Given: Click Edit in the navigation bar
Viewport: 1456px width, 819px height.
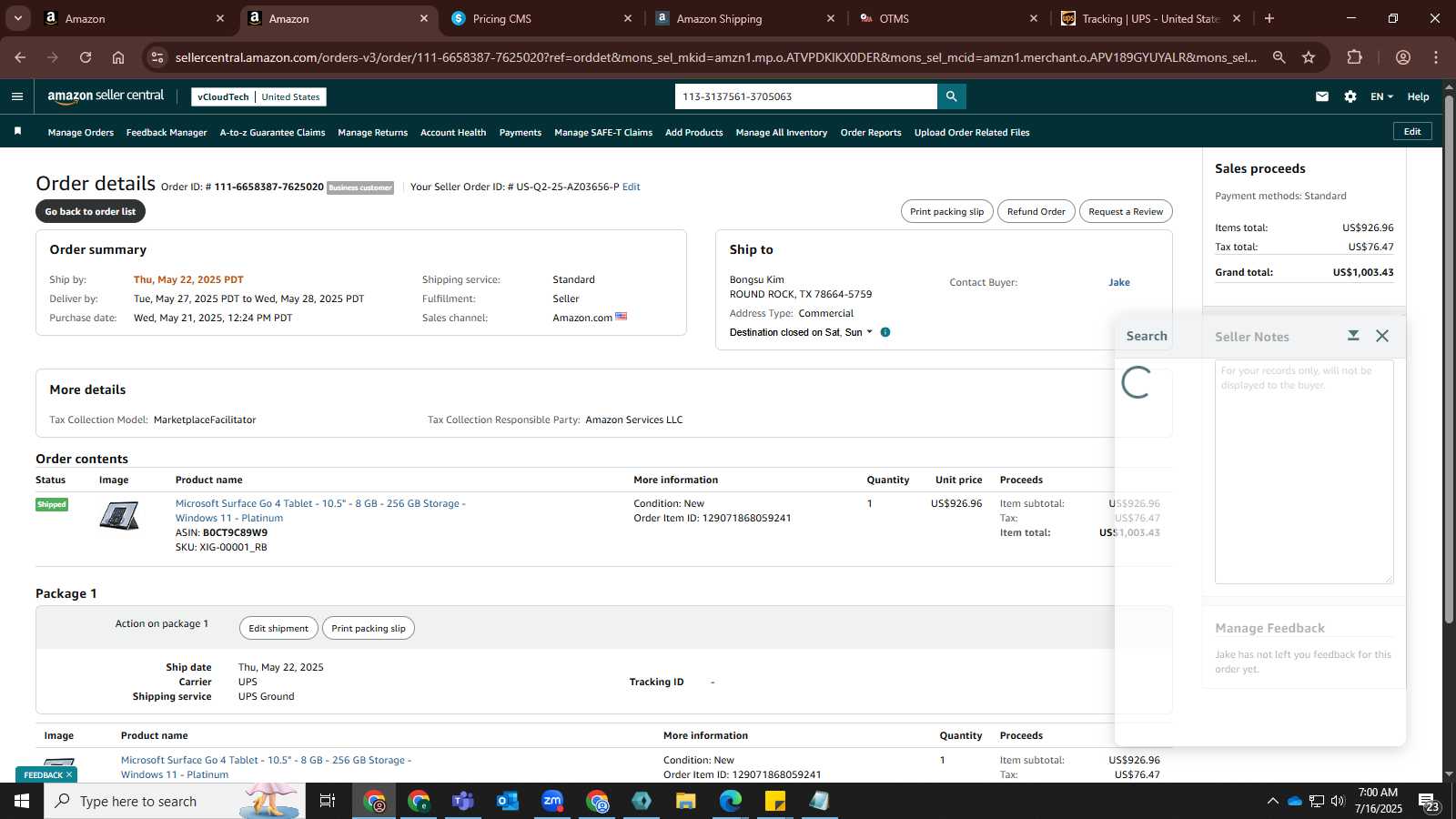Looking at the screenshot, I should 1412,131.
